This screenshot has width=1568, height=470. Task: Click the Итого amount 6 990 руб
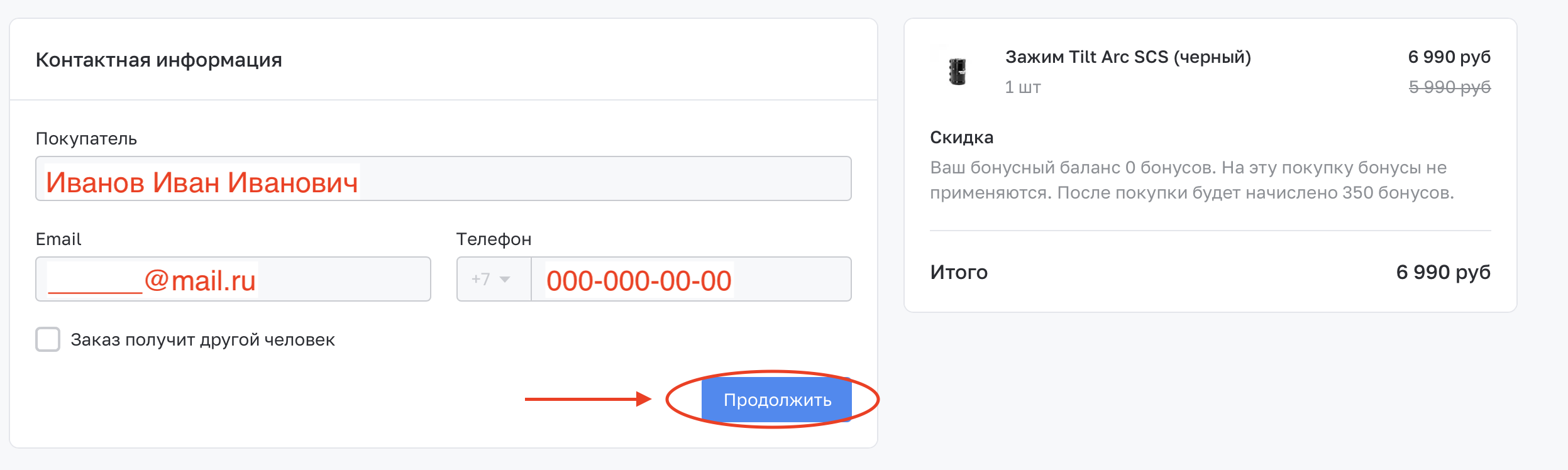1444,272
